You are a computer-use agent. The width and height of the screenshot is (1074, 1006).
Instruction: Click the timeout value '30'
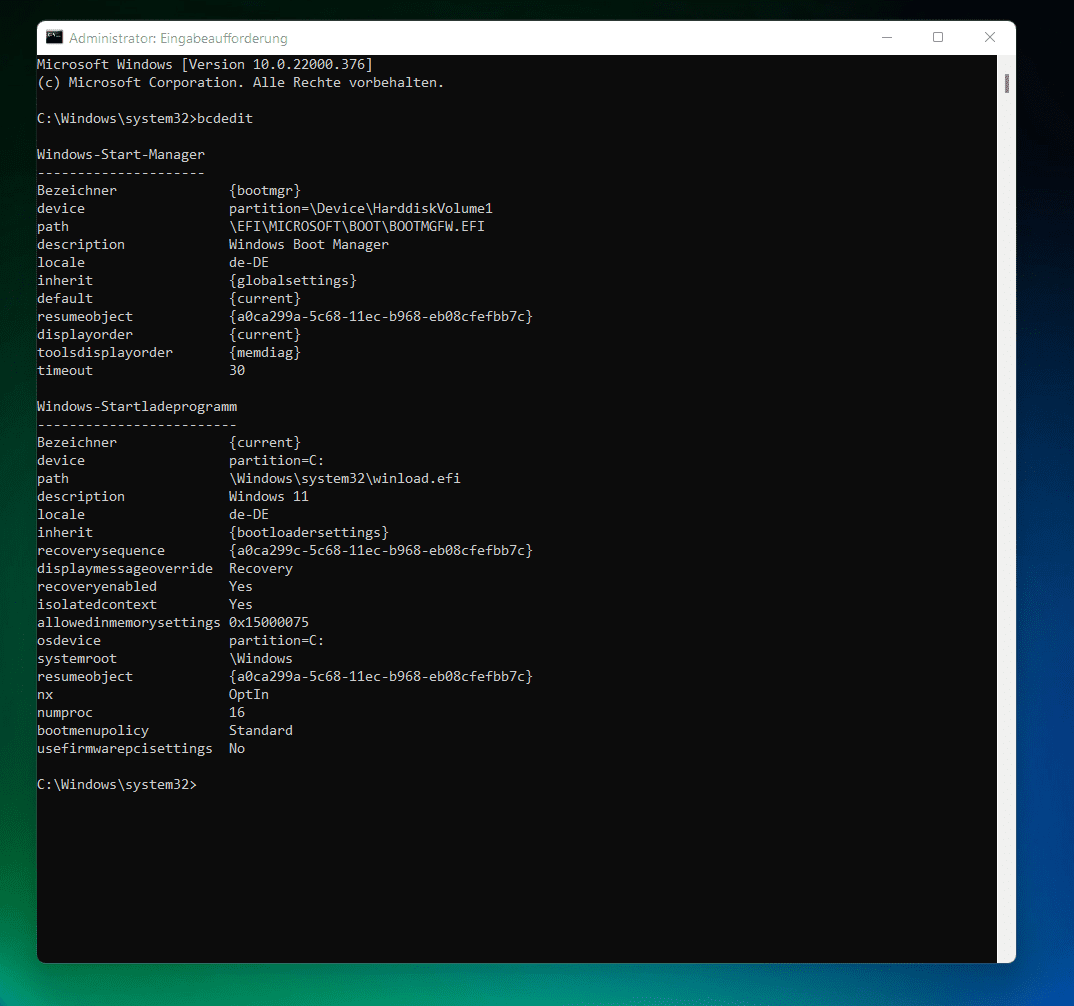tap(236, 370)
